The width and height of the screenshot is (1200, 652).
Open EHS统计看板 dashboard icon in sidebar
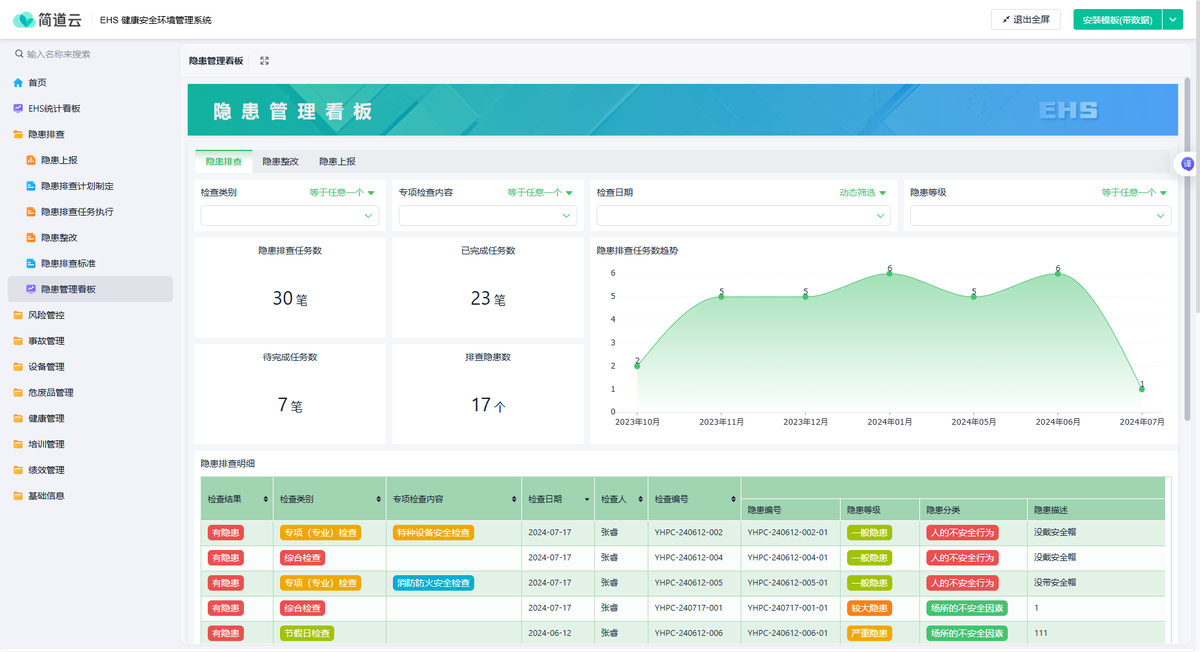click(18, 109)
